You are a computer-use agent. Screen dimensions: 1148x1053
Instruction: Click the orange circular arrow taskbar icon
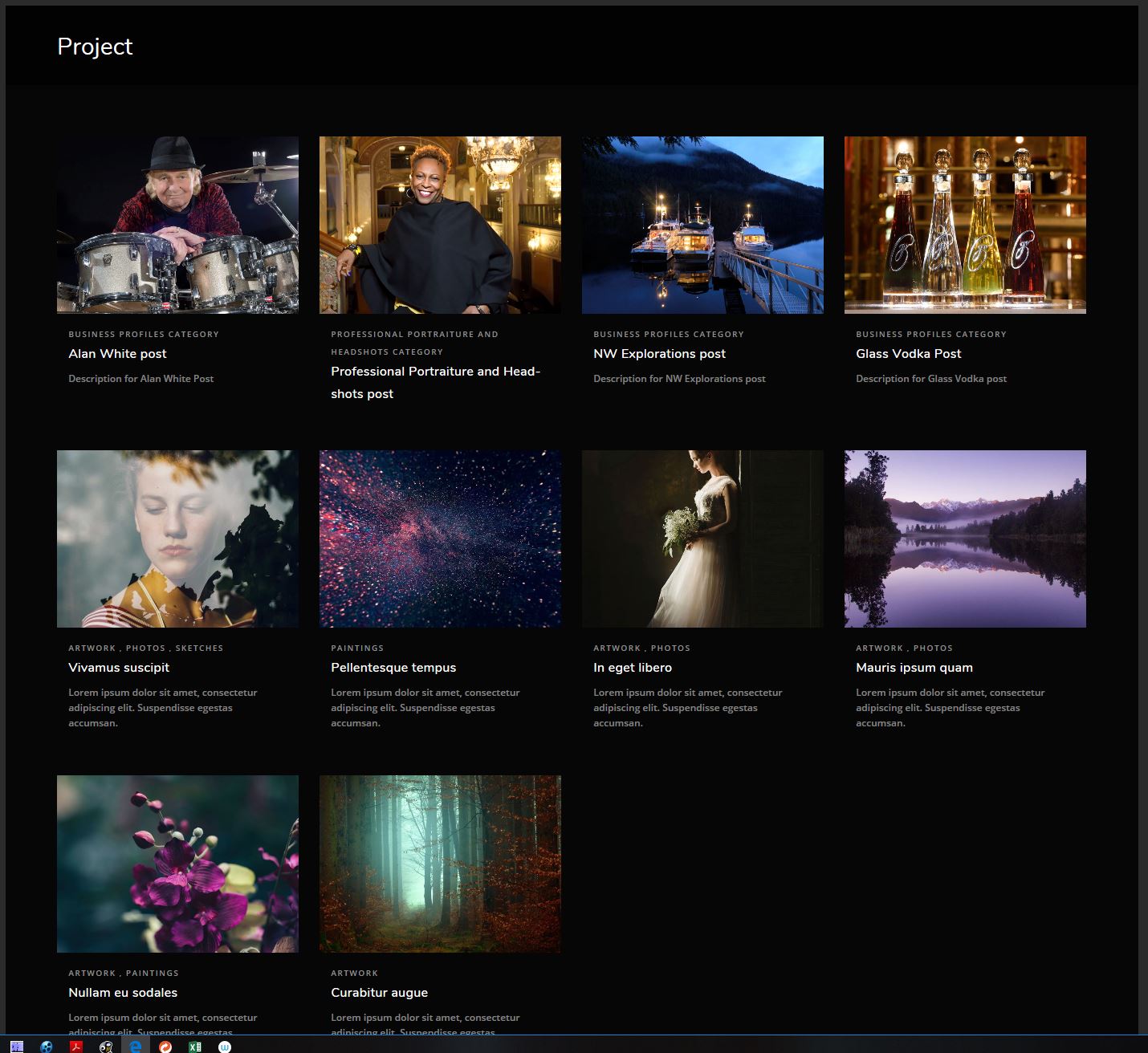[165, 1046]
